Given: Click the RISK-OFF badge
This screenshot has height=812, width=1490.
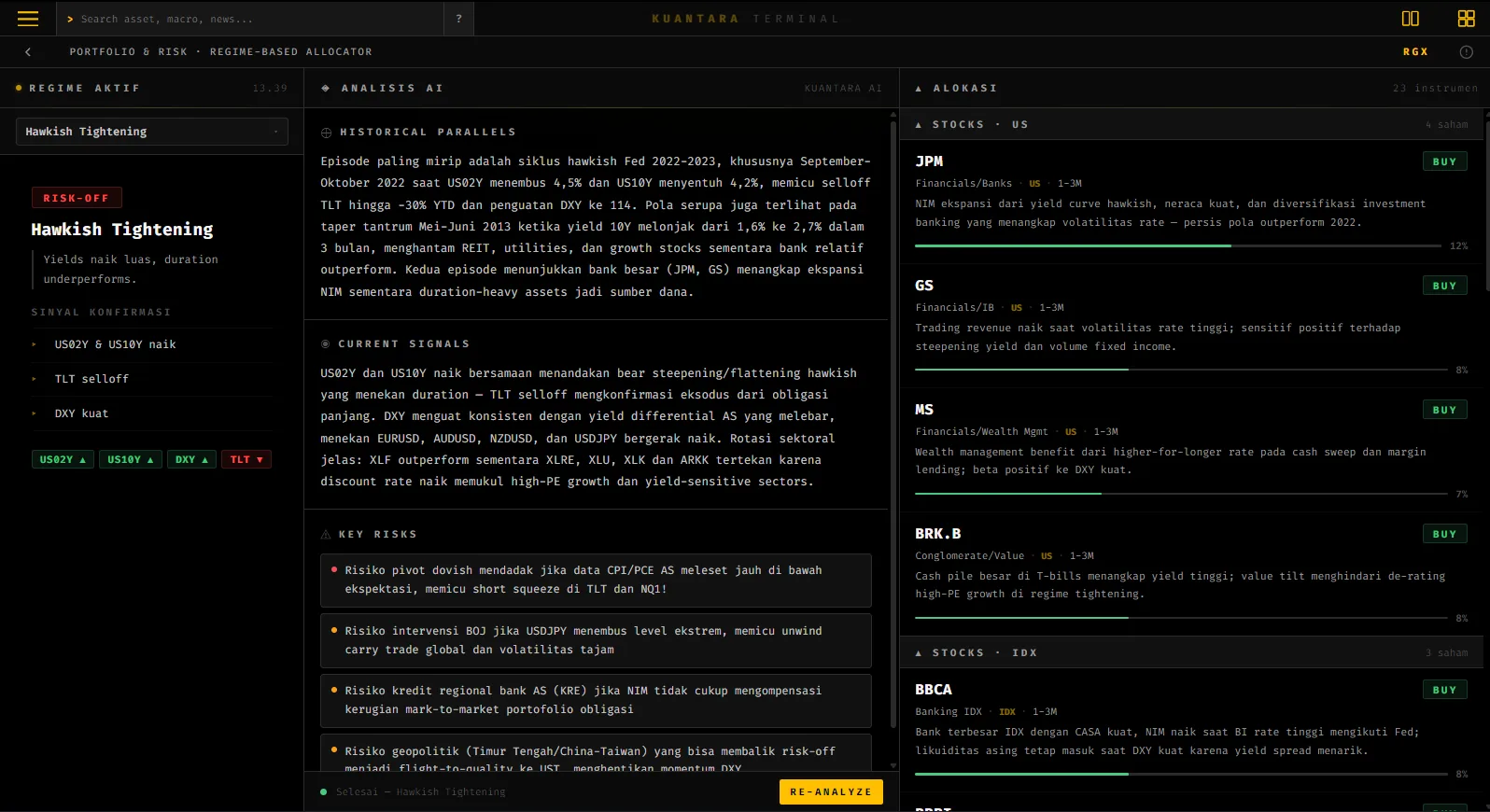Looking at the screenshot, I should [x=77, y=198].
